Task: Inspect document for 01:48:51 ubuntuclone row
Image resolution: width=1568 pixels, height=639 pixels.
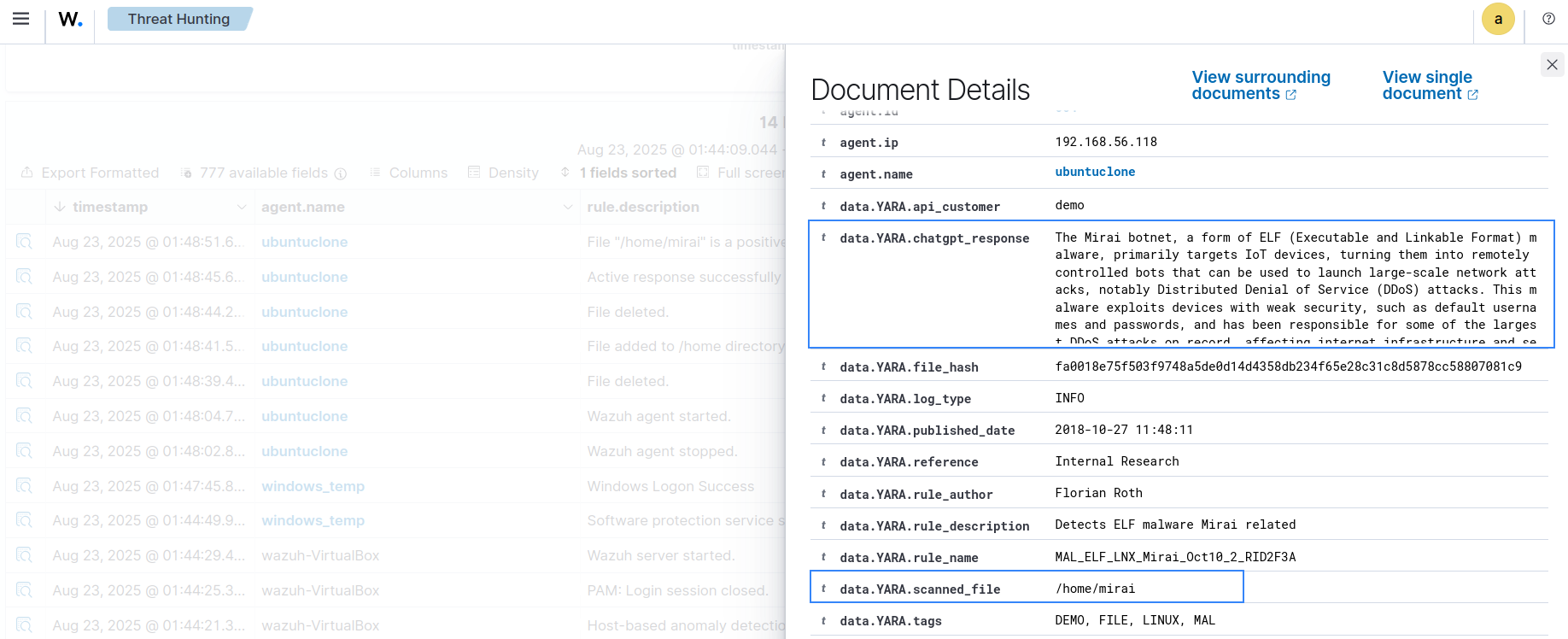Action: 24,242
